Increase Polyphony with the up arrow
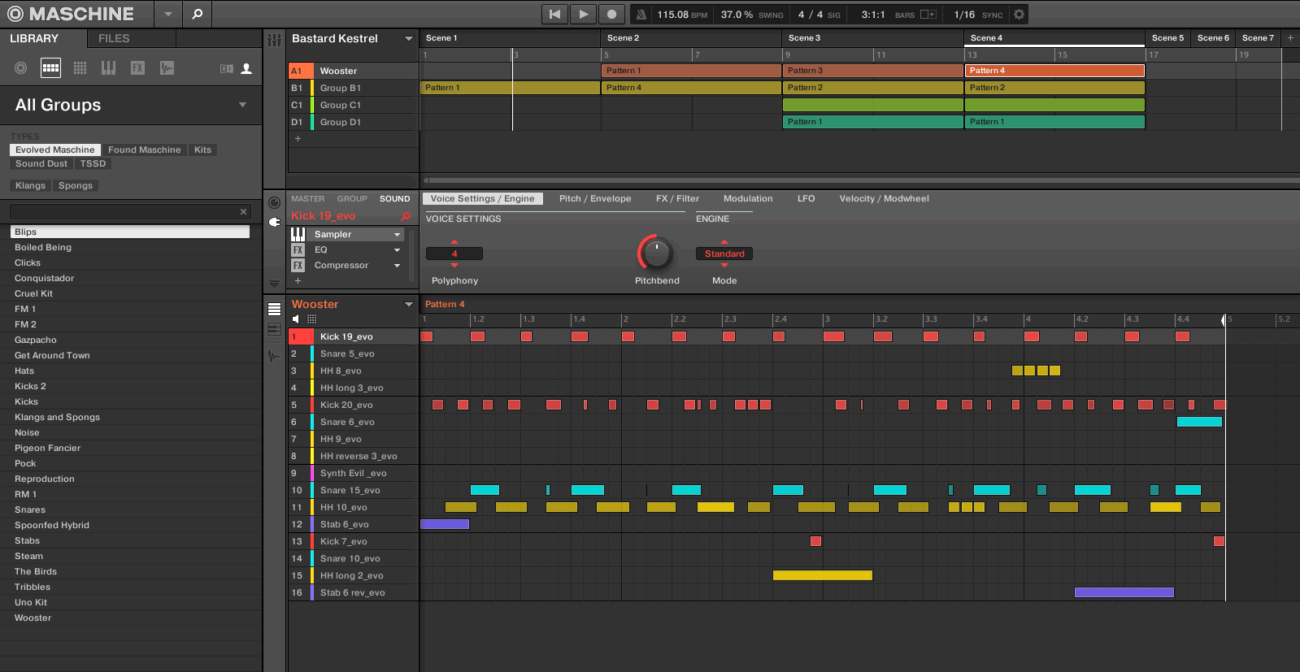Viewport: 1300px width, 672px height. coord(454,242)
